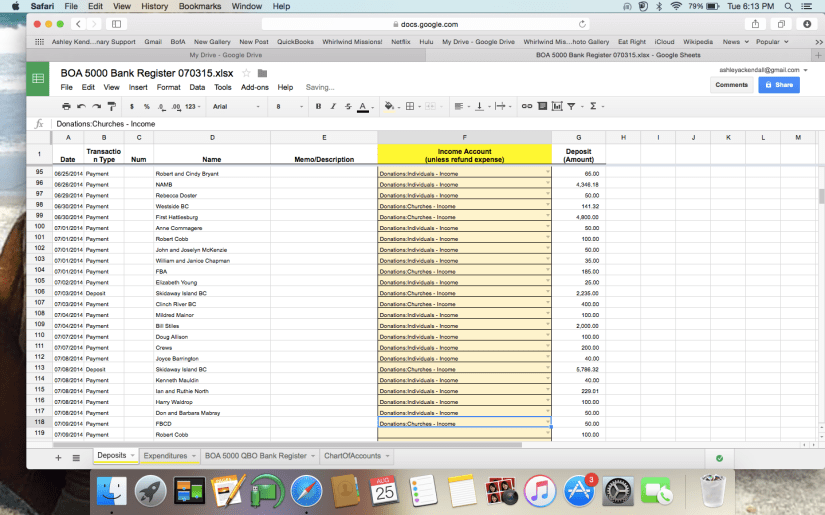Open the all sheets list icon
This screenshot has height=515, width=825.
click(76, 457)
